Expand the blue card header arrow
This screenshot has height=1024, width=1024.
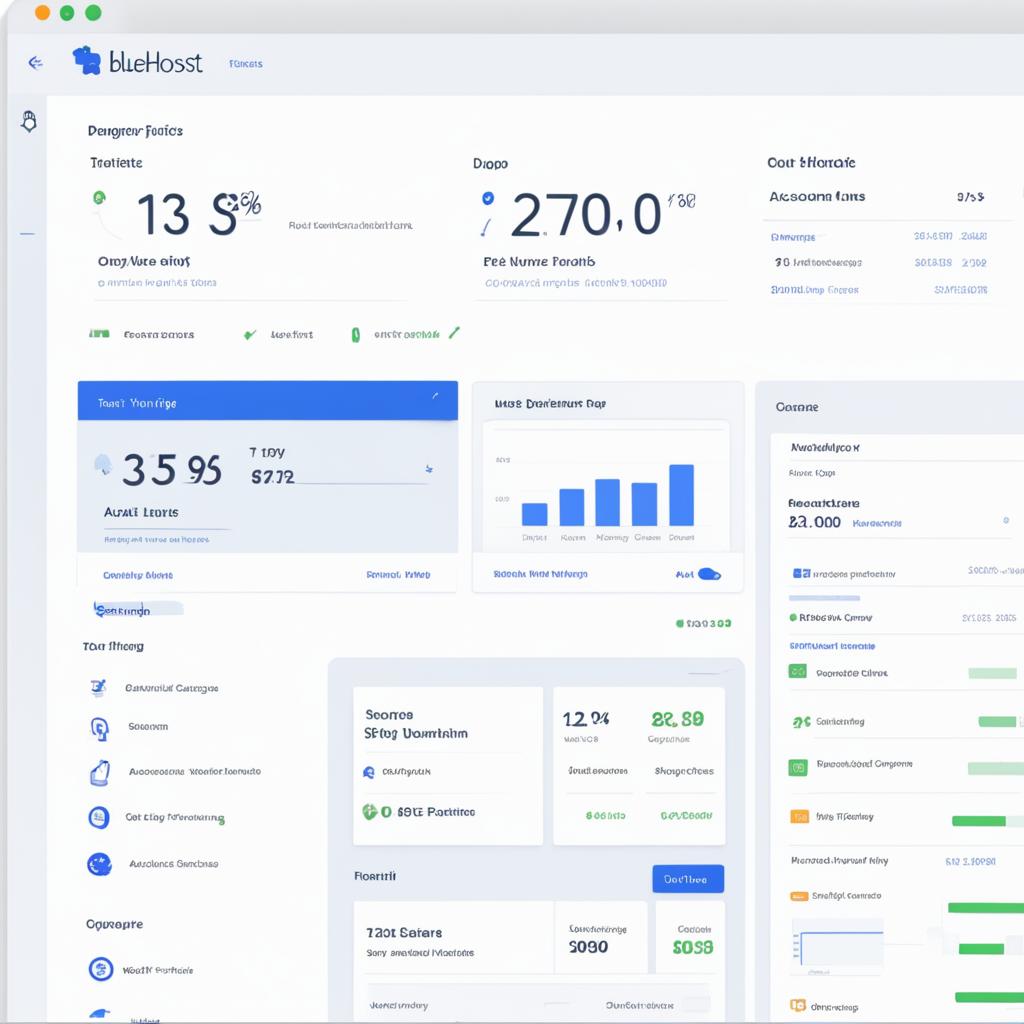click(434, 396)
